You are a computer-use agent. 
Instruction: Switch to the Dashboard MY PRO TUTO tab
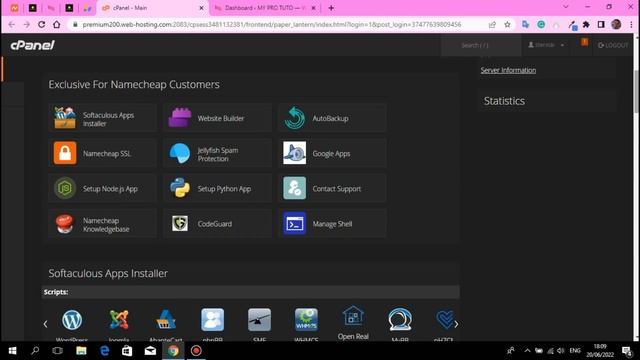(265, 8)
